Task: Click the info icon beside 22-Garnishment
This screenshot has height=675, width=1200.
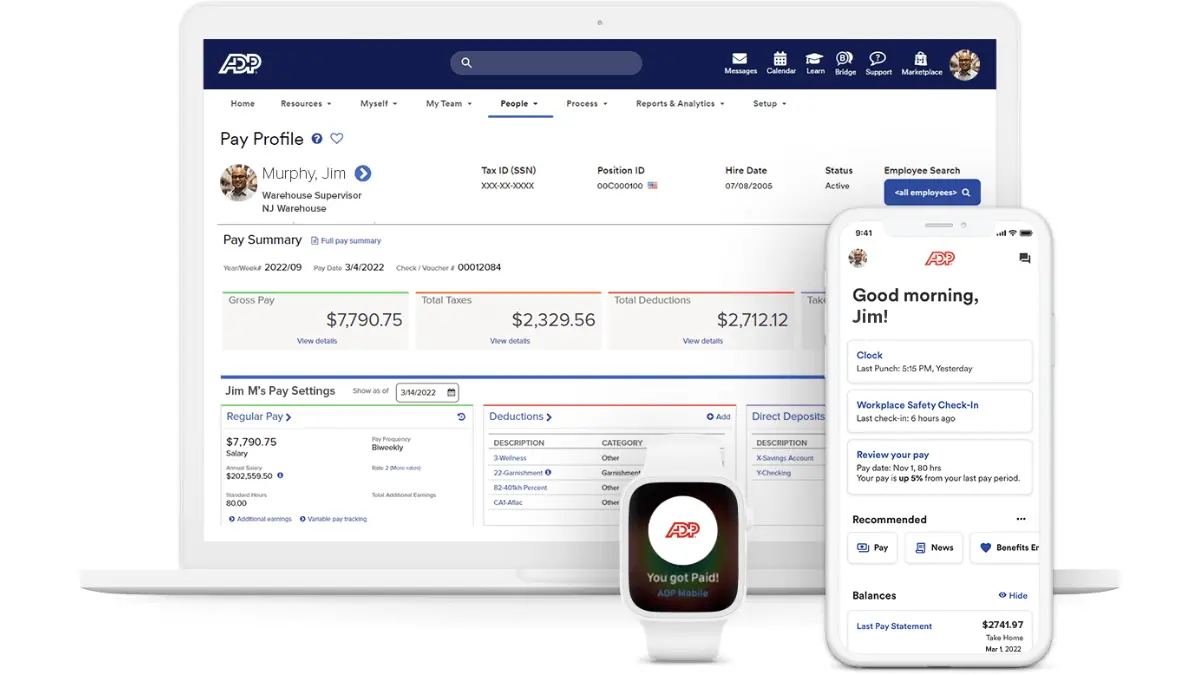Action: point(548,472)
